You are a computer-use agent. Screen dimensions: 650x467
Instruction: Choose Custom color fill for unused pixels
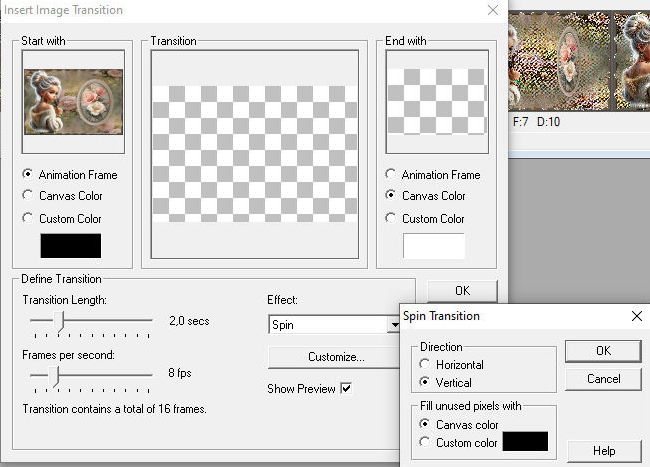424,442
